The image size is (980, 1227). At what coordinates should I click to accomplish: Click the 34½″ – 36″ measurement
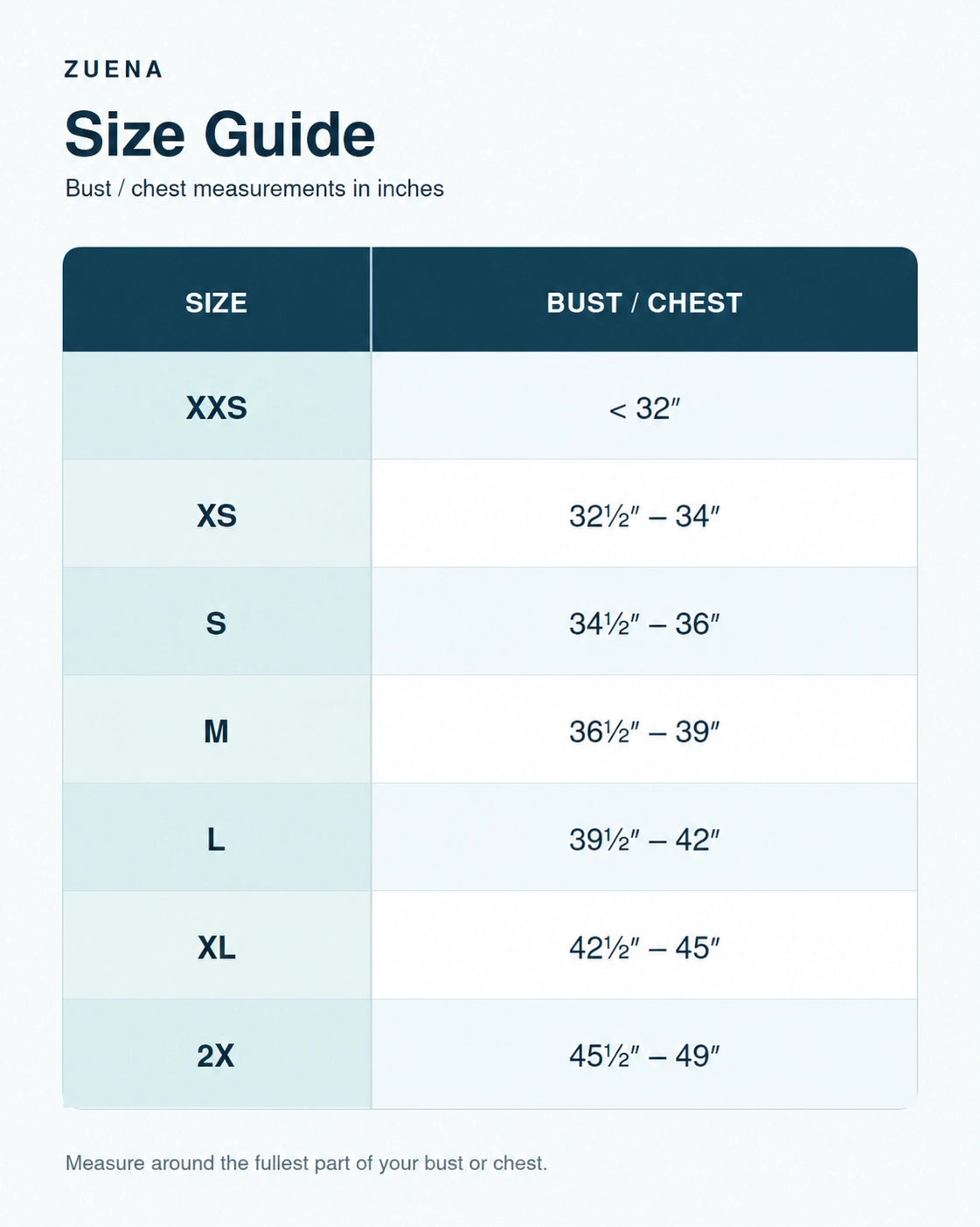point(645,624)
